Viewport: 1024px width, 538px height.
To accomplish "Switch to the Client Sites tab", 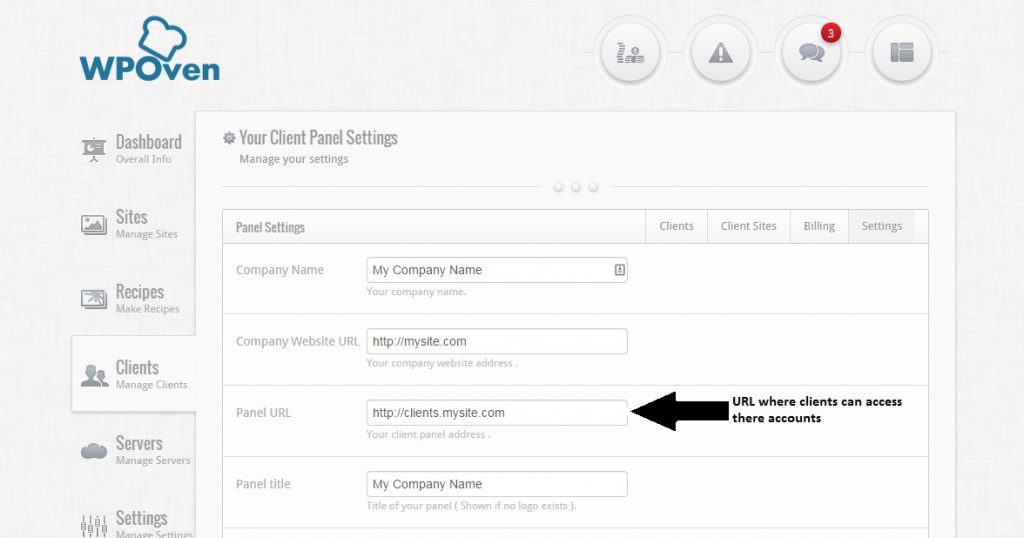I will 748,226.
